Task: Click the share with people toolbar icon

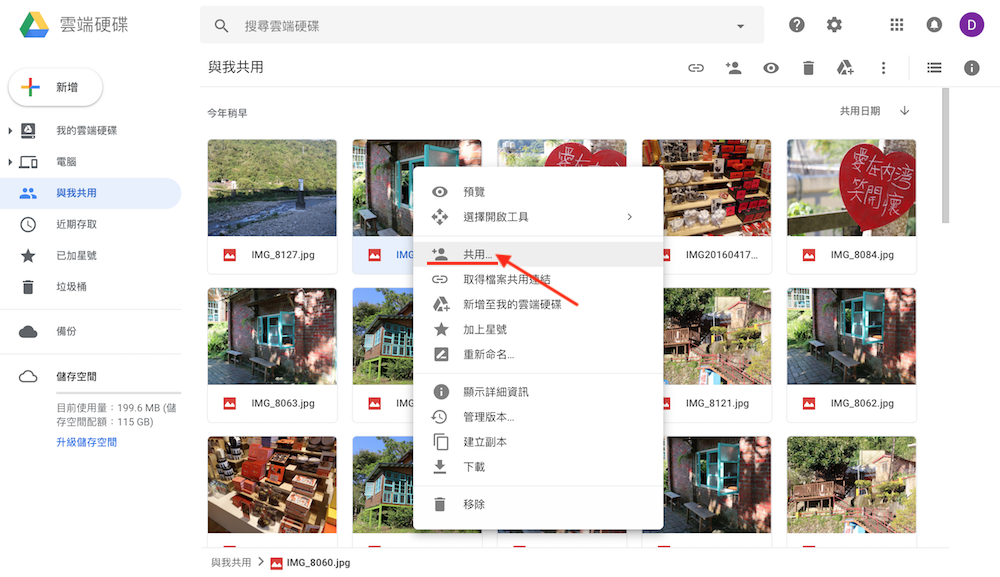Action: pos(733,67)
